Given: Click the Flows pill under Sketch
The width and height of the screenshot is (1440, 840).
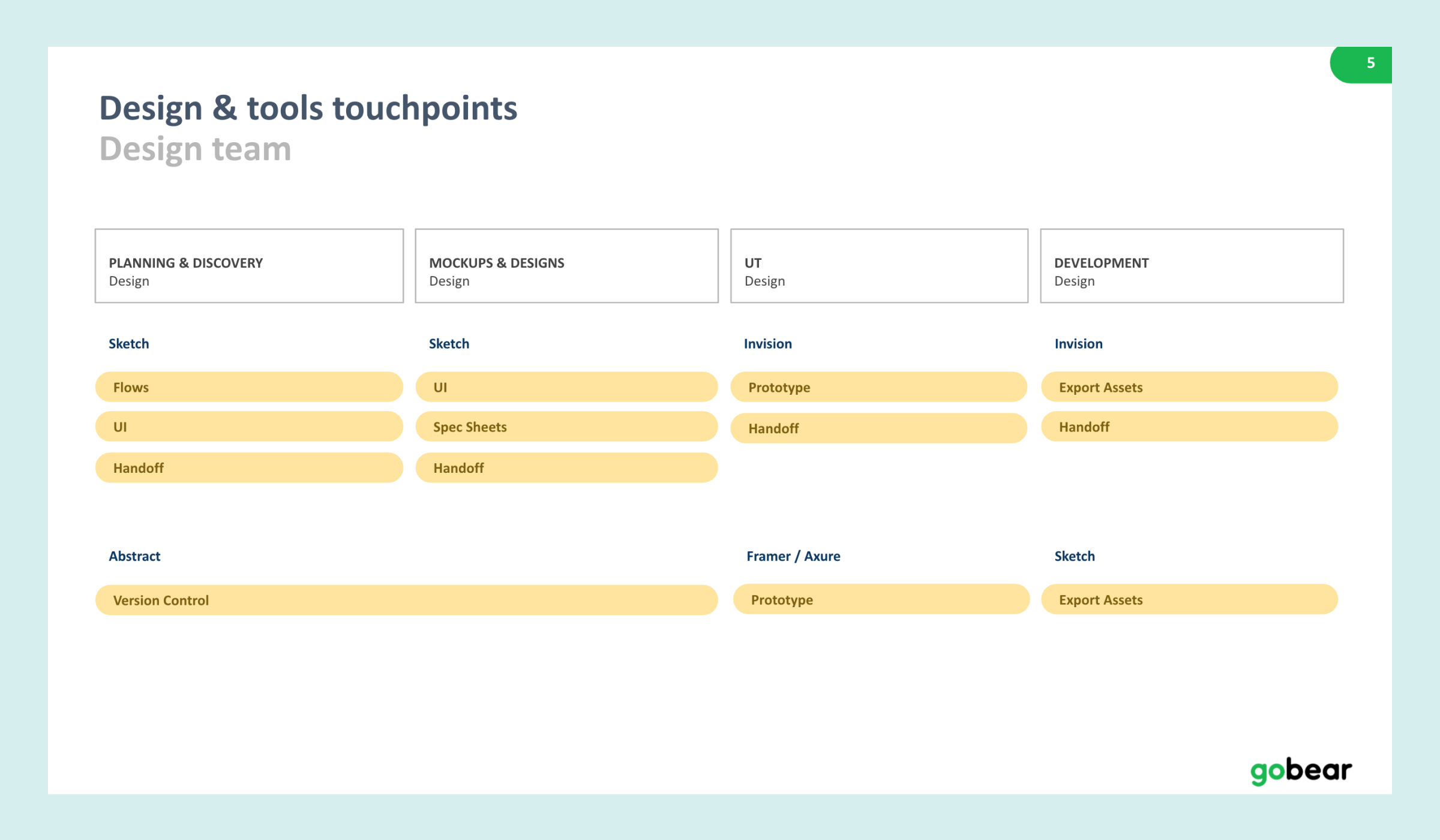Looking at the screenshot, I should click(249, 387).
